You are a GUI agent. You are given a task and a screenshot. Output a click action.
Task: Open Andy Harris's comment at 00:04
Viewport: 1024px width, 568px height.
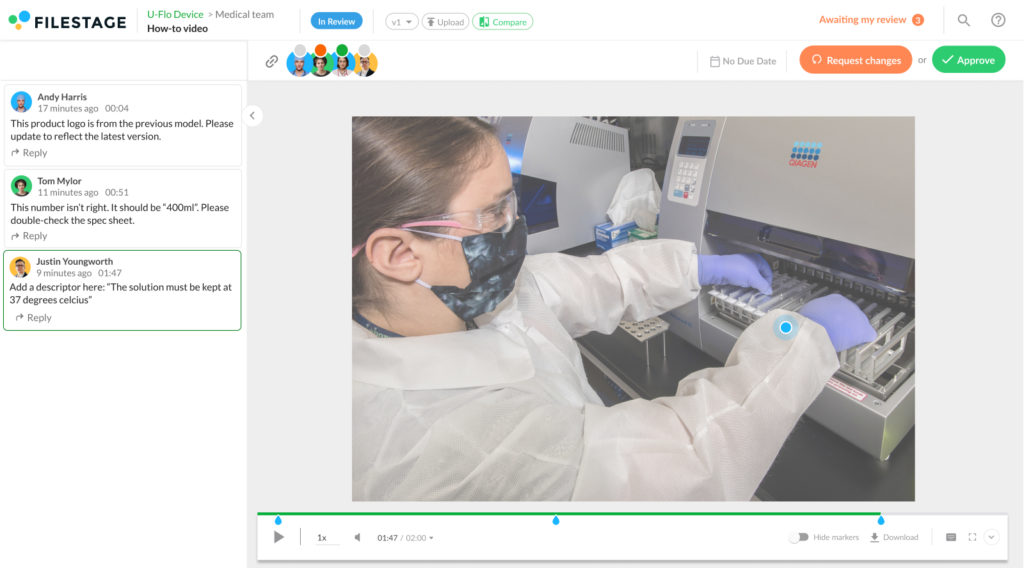pos(122,125)
